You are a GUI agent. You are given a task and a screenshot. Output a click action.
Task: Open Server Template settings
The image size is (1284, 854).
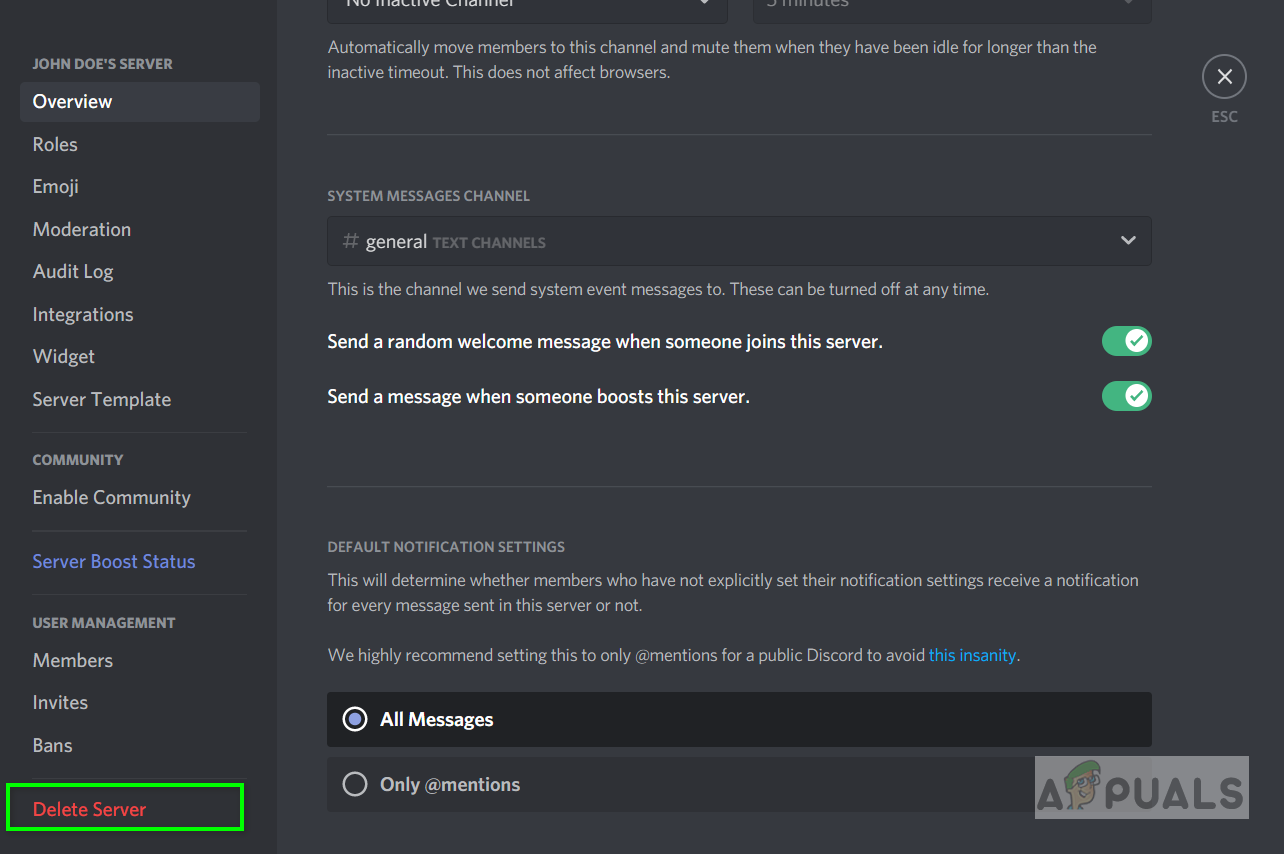[x=102, y=399]
